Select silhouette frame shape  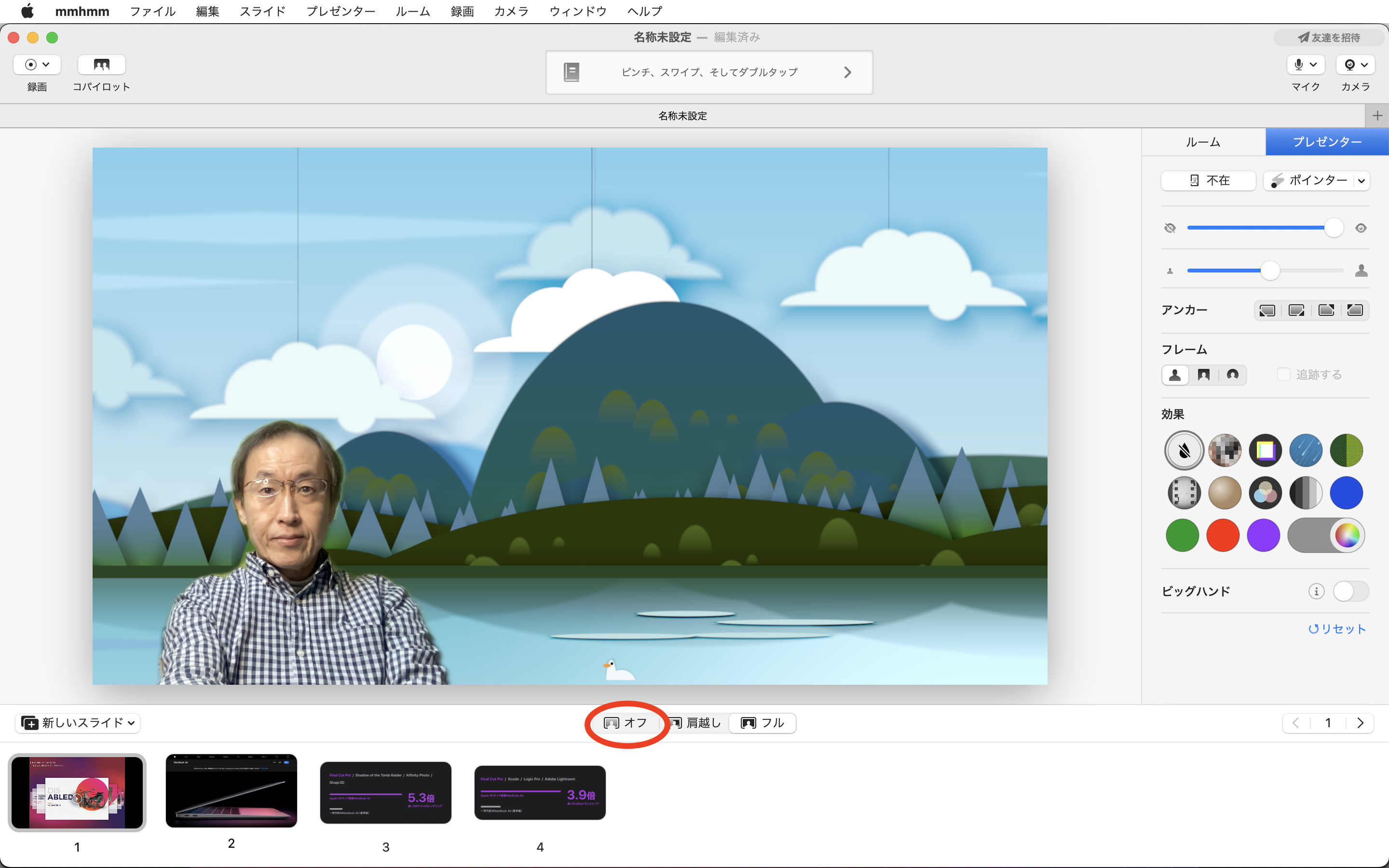[x=1175, y=375]
